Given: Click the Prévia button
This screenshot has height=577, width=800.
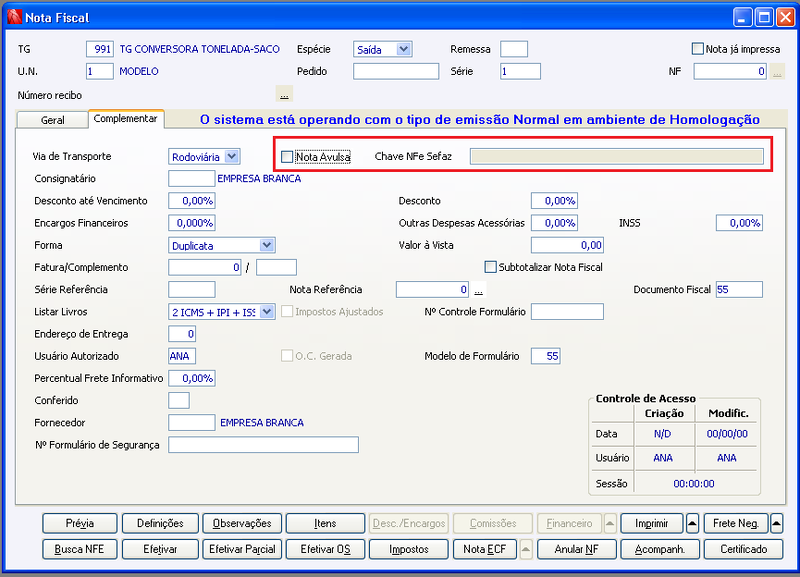Looking at the screenshot, I should (80, 523).
